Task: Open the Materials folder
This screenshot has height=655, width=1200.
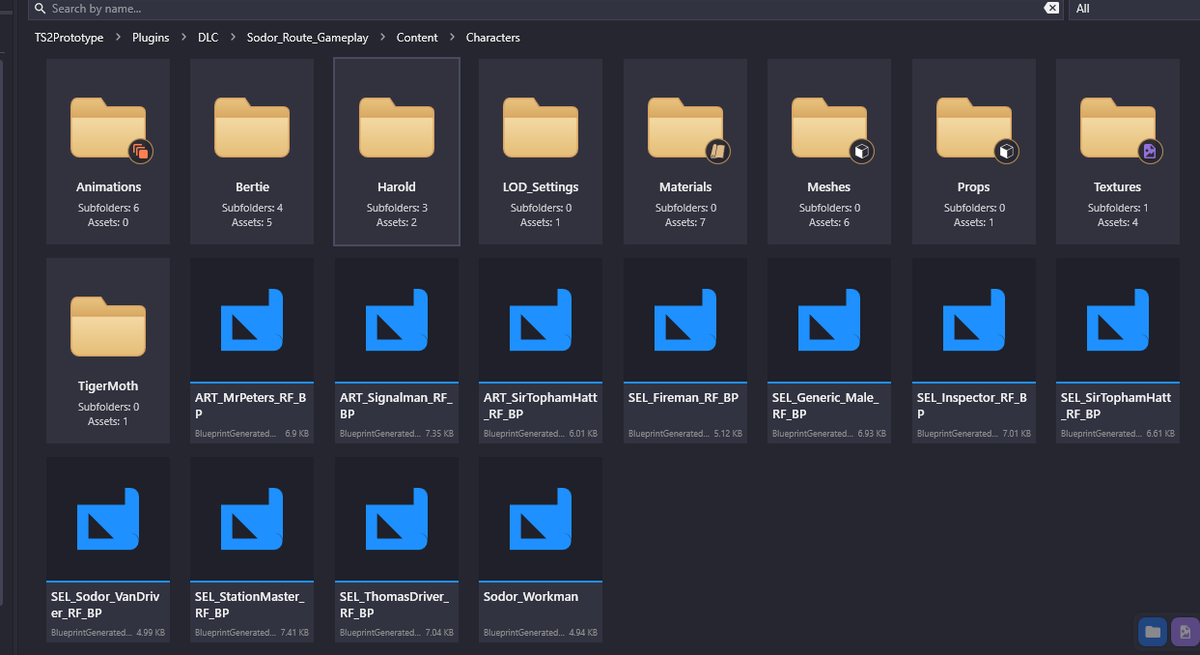Action: pos(685,151)
